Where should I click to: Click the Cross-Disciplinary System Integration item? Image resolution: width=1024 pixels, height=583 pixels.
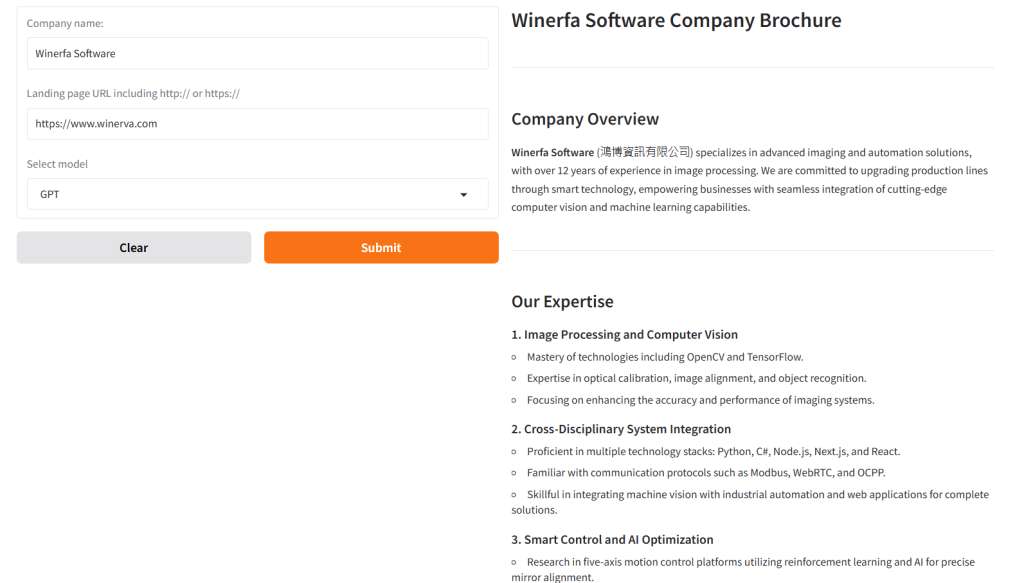(x=621, y=429)
